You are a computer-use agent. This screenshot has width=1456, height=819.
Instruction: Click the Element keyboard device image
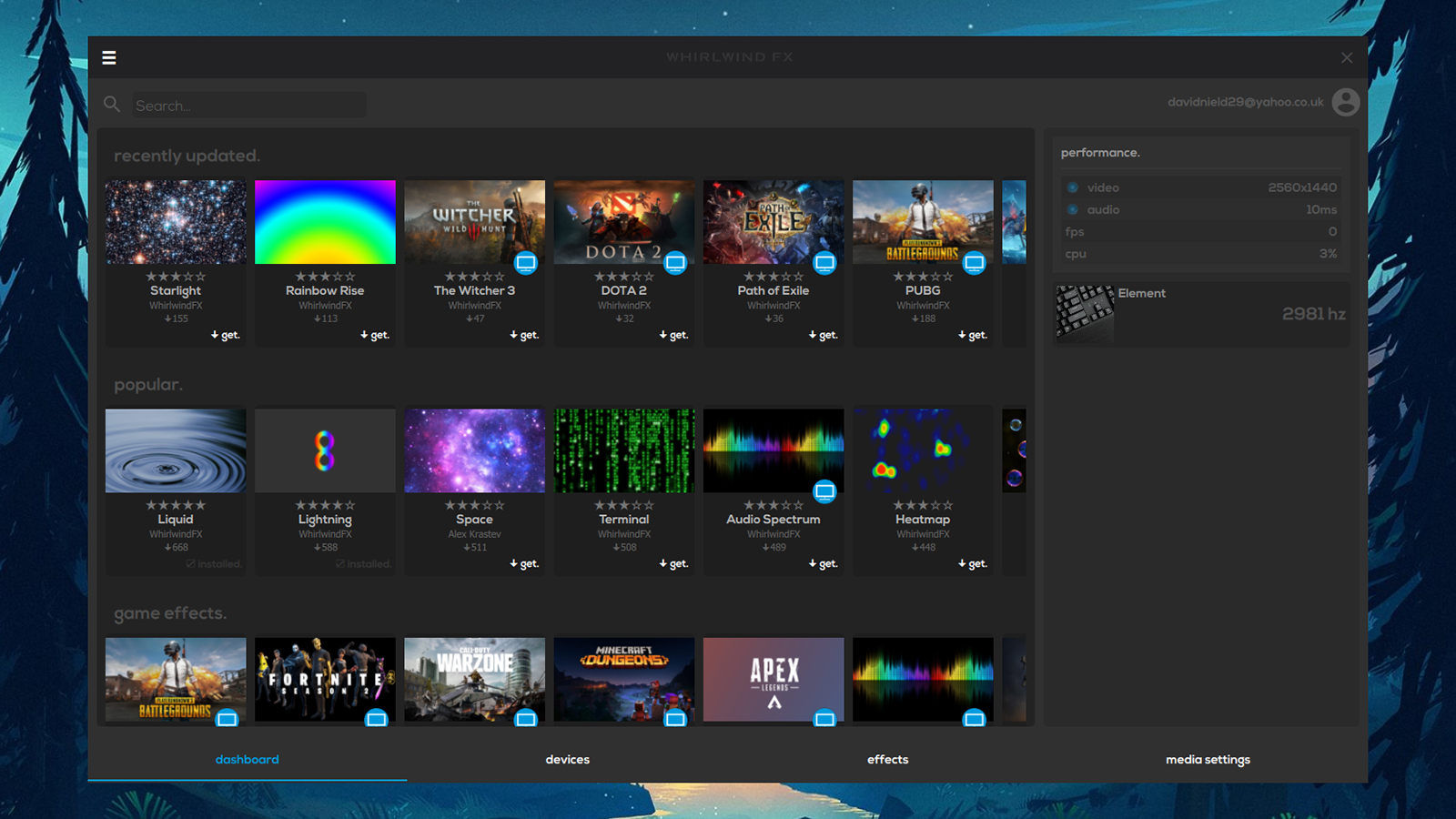(x=1085, y=313)
